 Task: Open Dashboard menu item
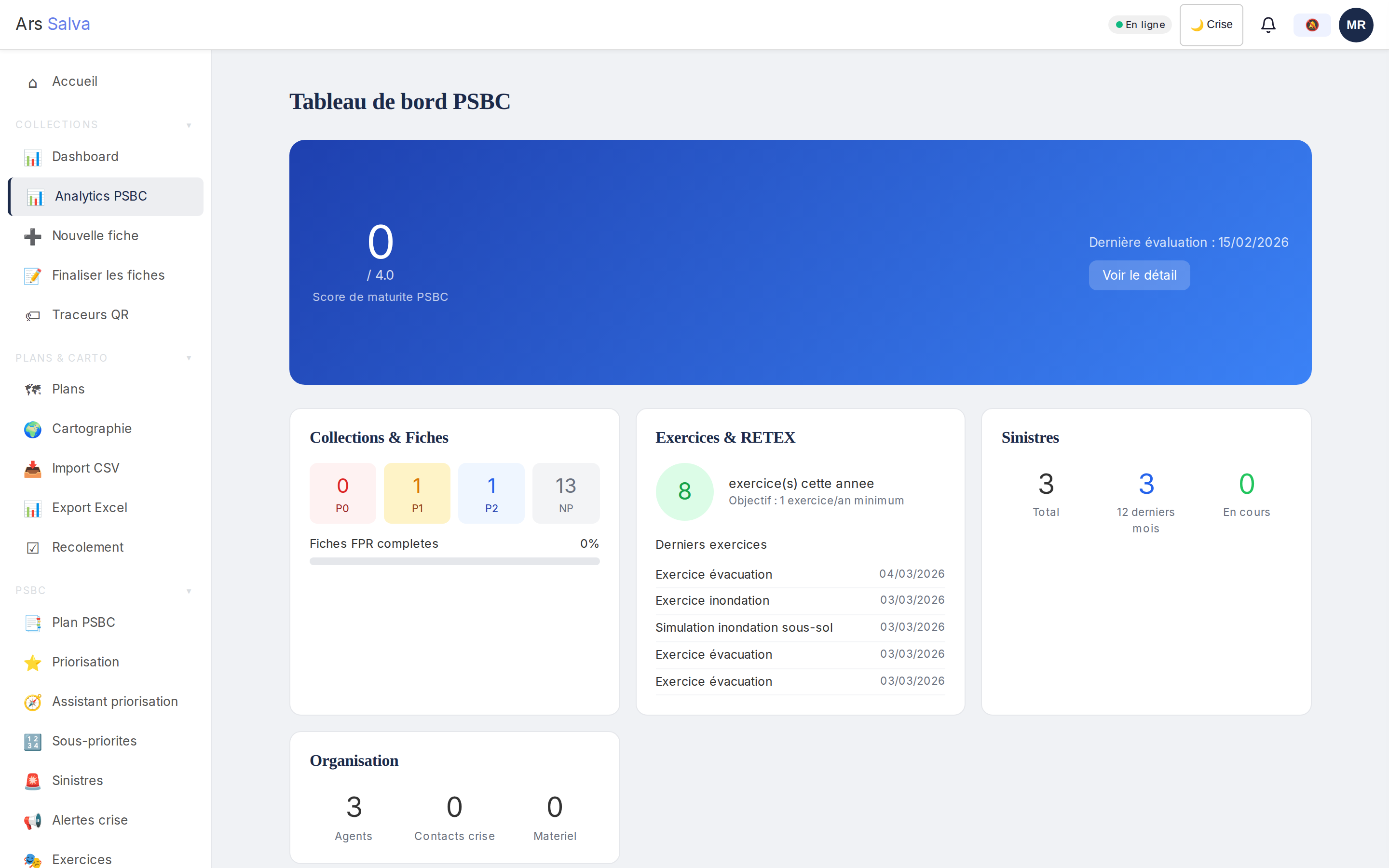[106, 157]
